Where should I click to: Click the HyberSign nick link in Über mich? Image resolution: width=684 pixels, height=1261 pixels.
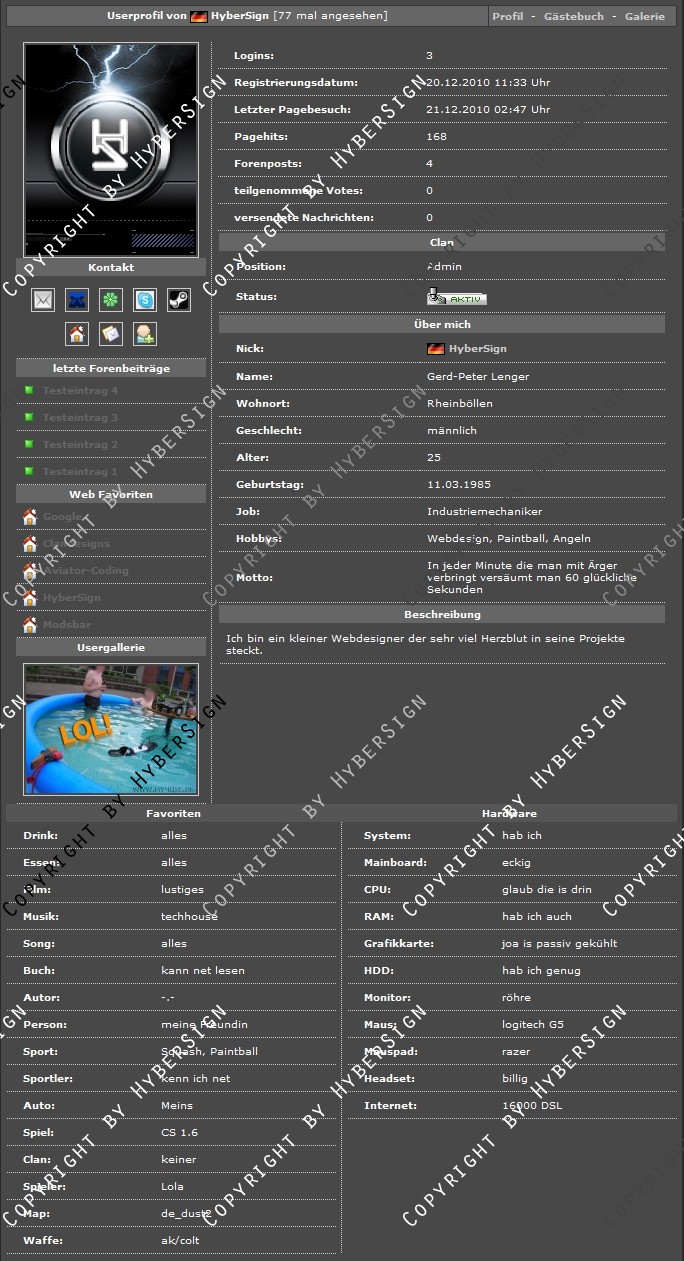click(477, 349)
